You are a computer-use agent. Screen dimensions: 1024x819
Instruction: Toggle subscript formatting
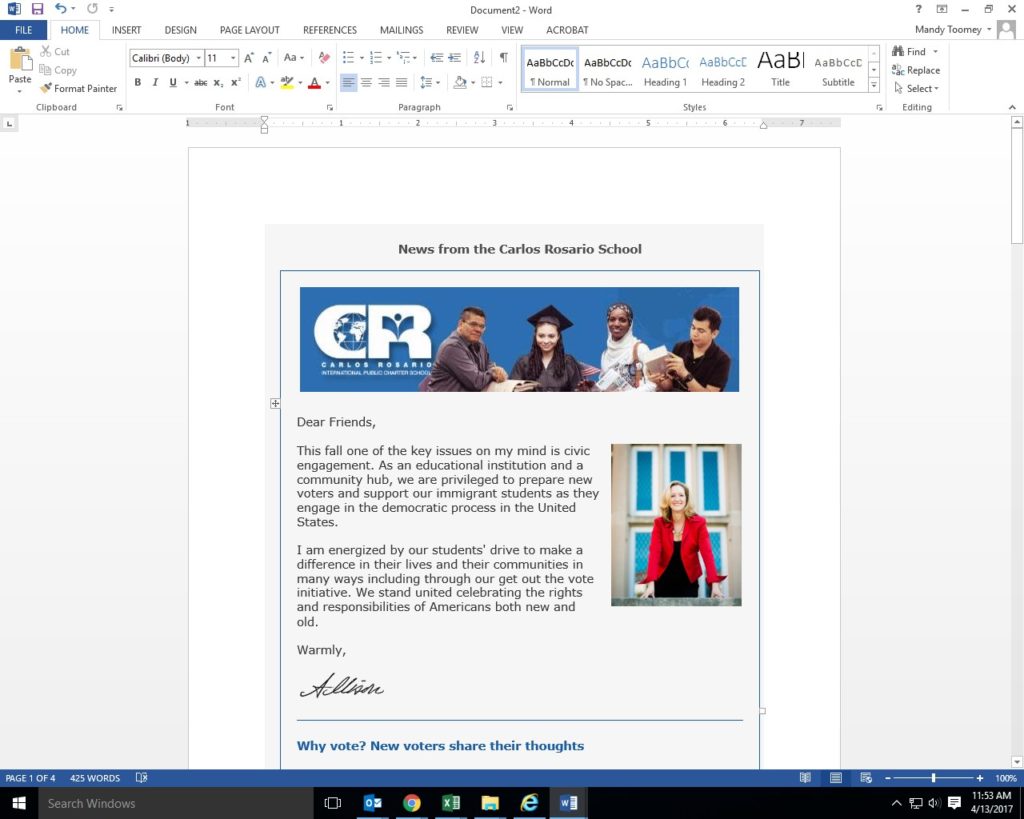pyautogui.click(x=218, y=82)
